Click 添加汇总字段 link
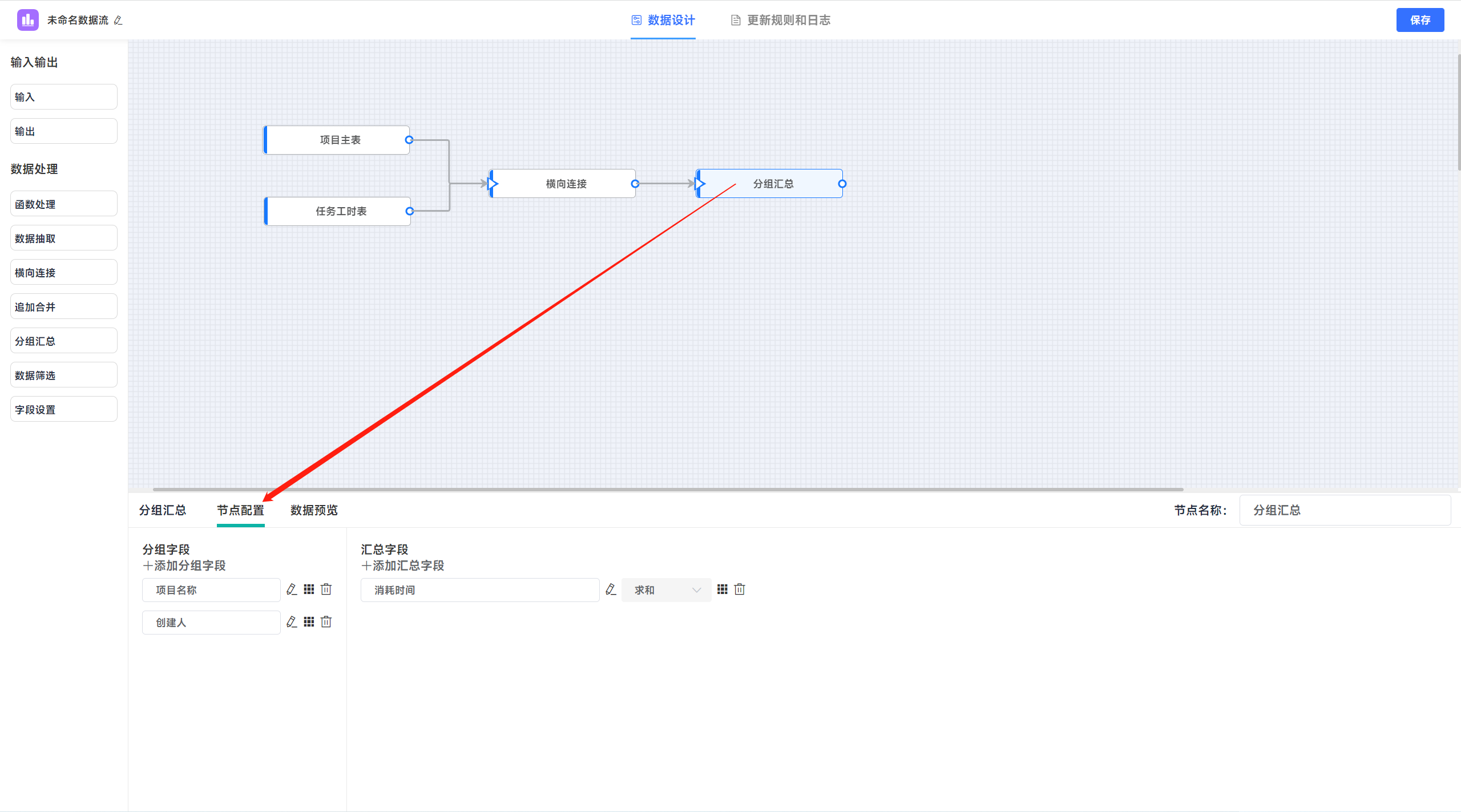Viewport: 1461px width, 812px height. pyautogui.click(x=403, y=565)
